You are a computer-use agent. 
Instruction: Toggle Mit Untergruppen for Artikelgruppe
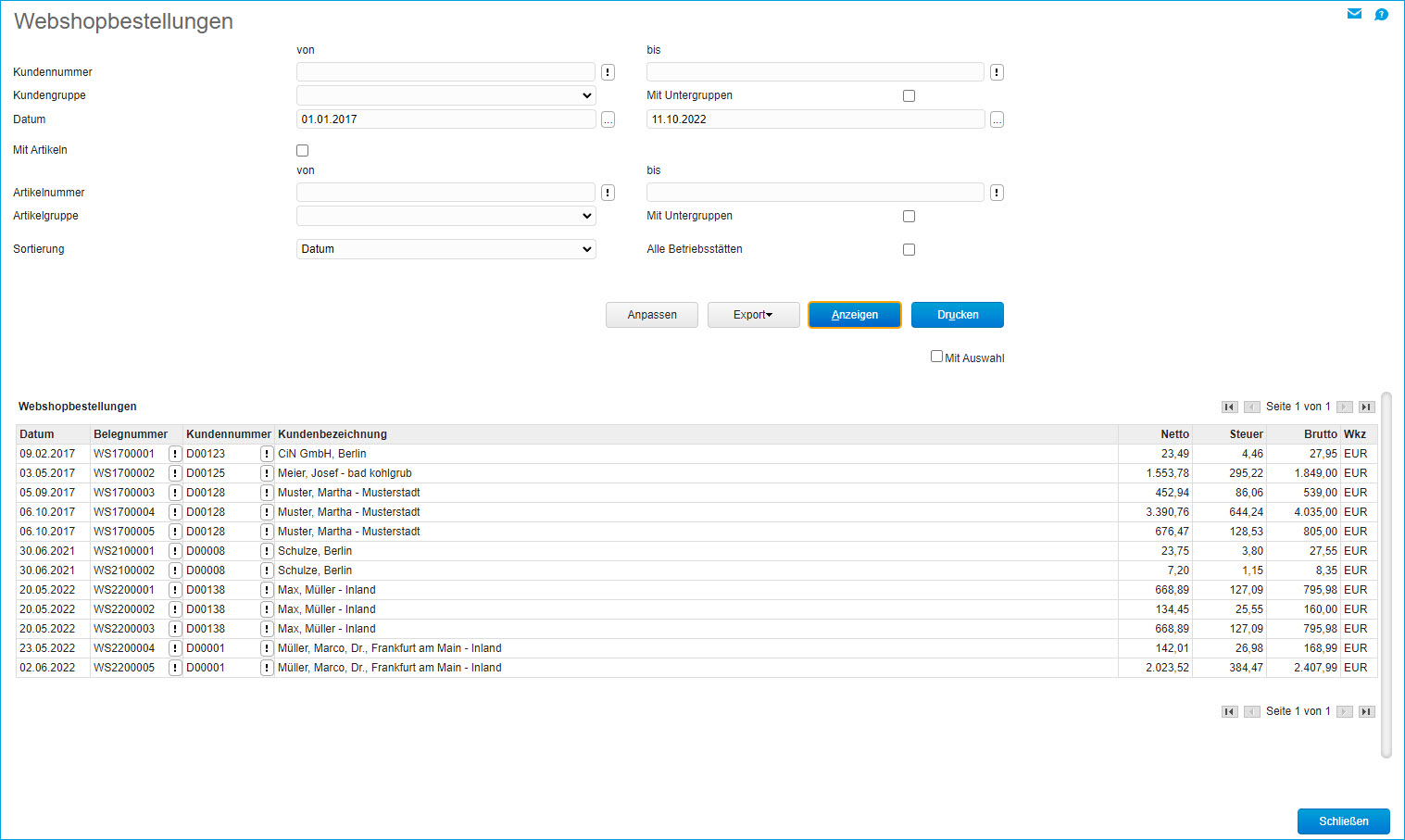click(x=909, y=216)
